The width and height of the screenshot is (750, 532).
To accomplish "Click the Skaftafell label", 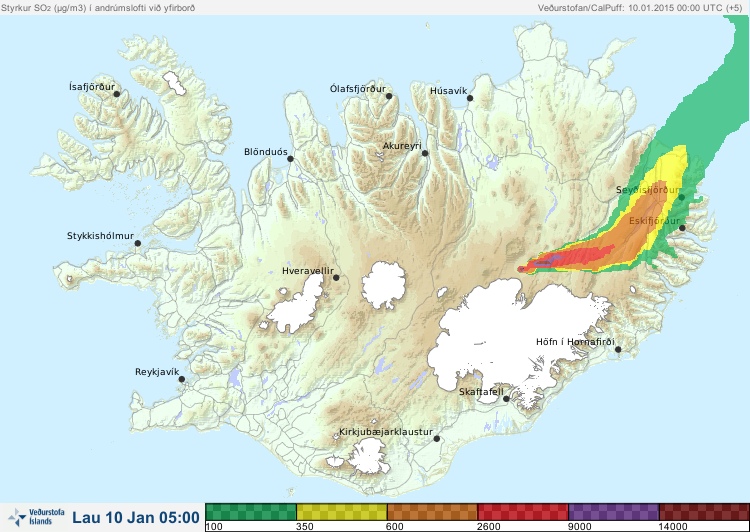I will pyautogui.click(x=481, y=392).
